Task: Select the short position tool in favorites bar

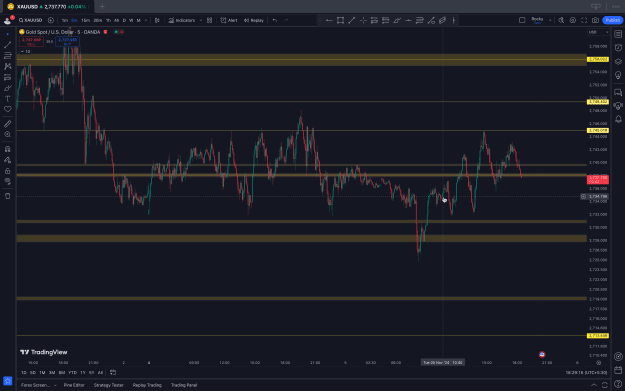Action: [x=385, y=20]
